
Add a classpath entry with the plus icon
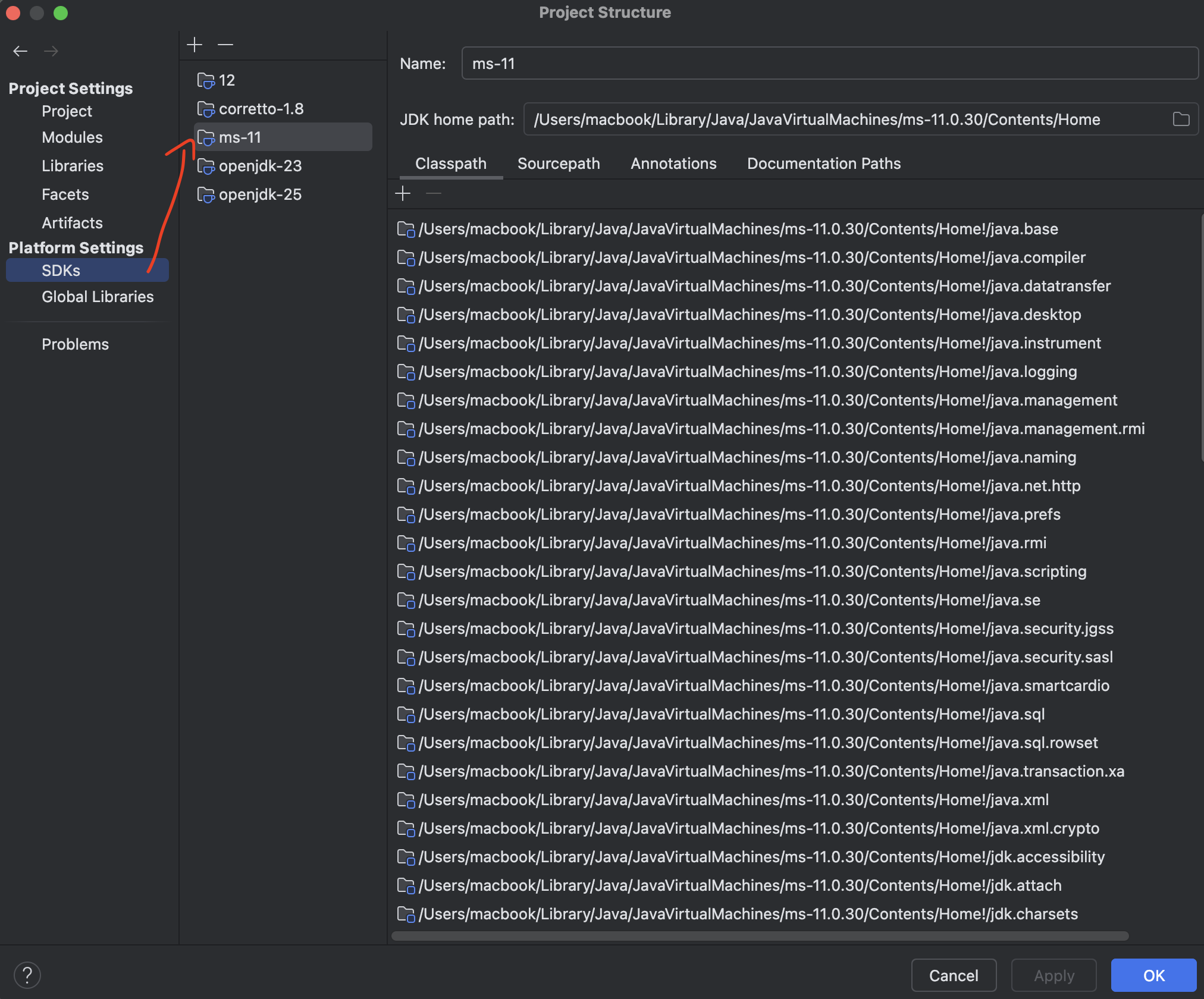click(x=403, y=193)
